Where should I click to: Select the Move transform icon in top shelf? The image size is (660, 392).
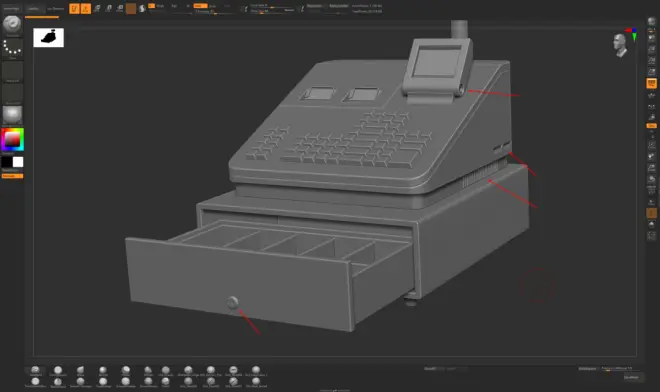97,8
